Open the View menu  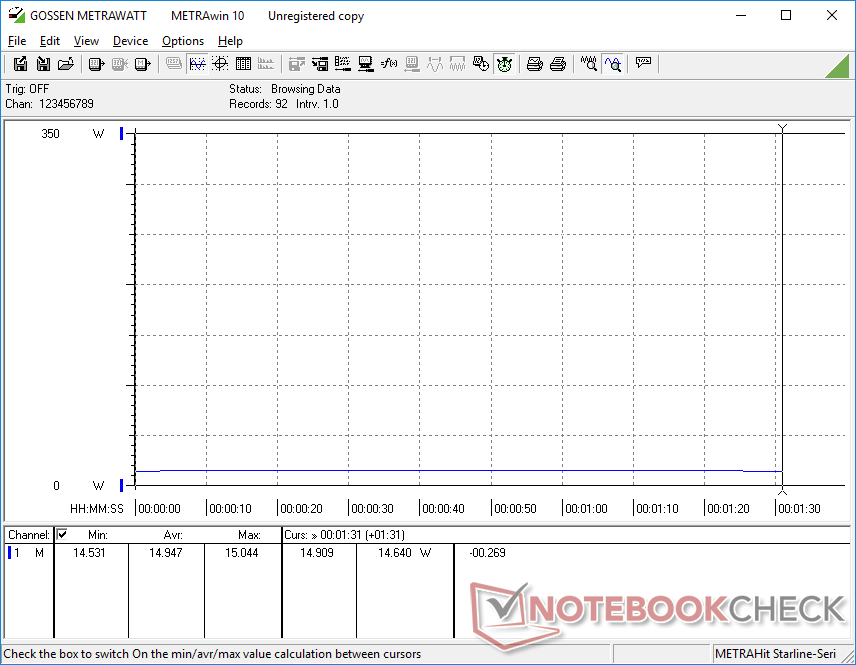tap(86, 41)
